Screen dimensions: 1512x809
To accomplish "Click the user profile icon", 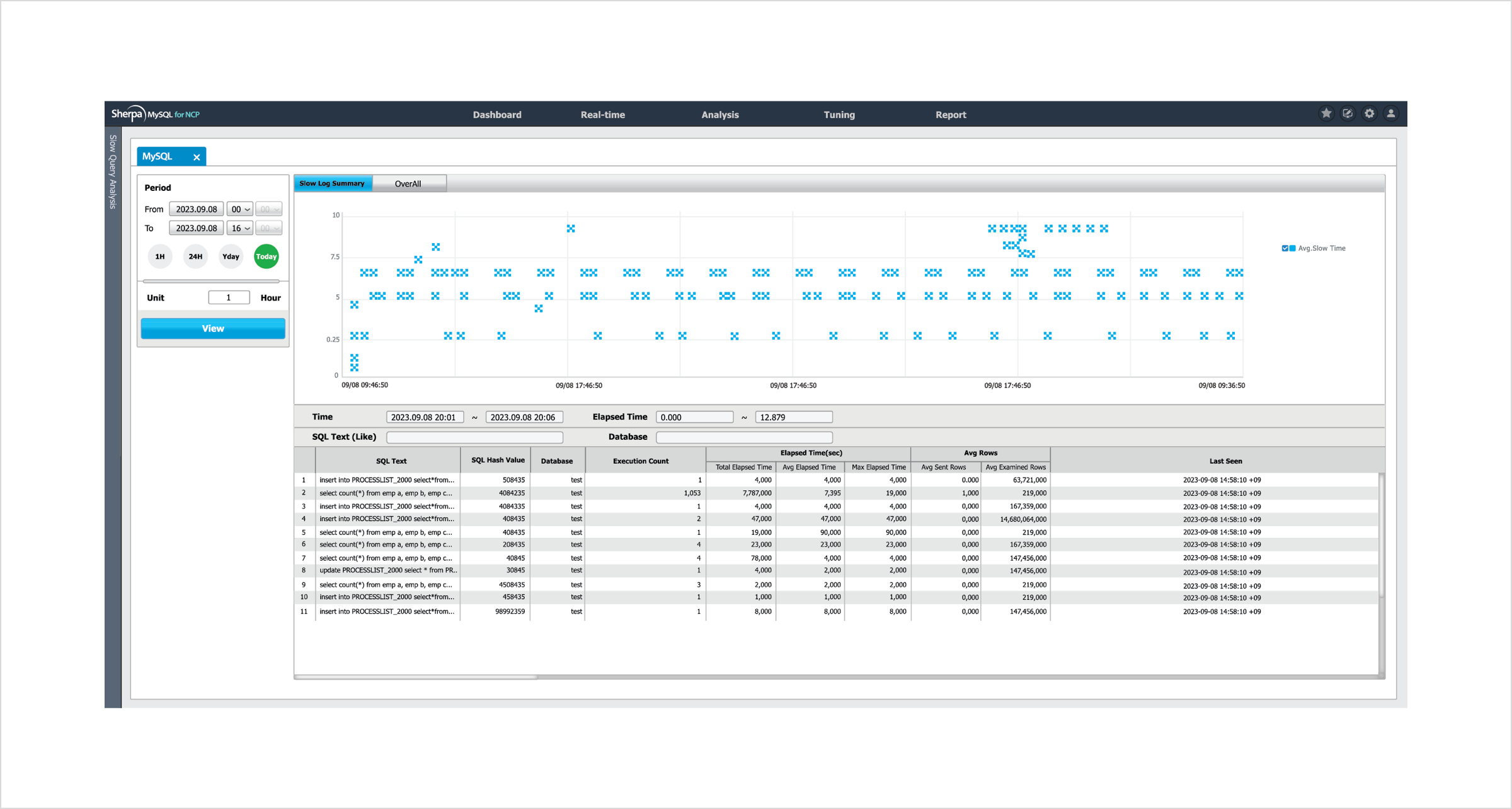I will pyautogui.click(x=1390, y=113).
